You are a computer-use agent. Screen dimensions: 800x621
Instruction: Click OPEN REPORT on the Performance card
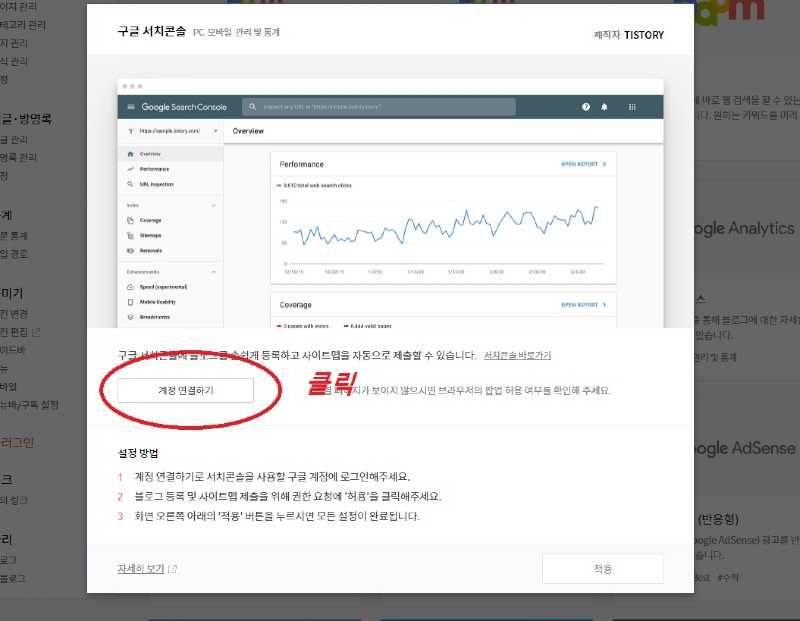click(x=583, y=164)
